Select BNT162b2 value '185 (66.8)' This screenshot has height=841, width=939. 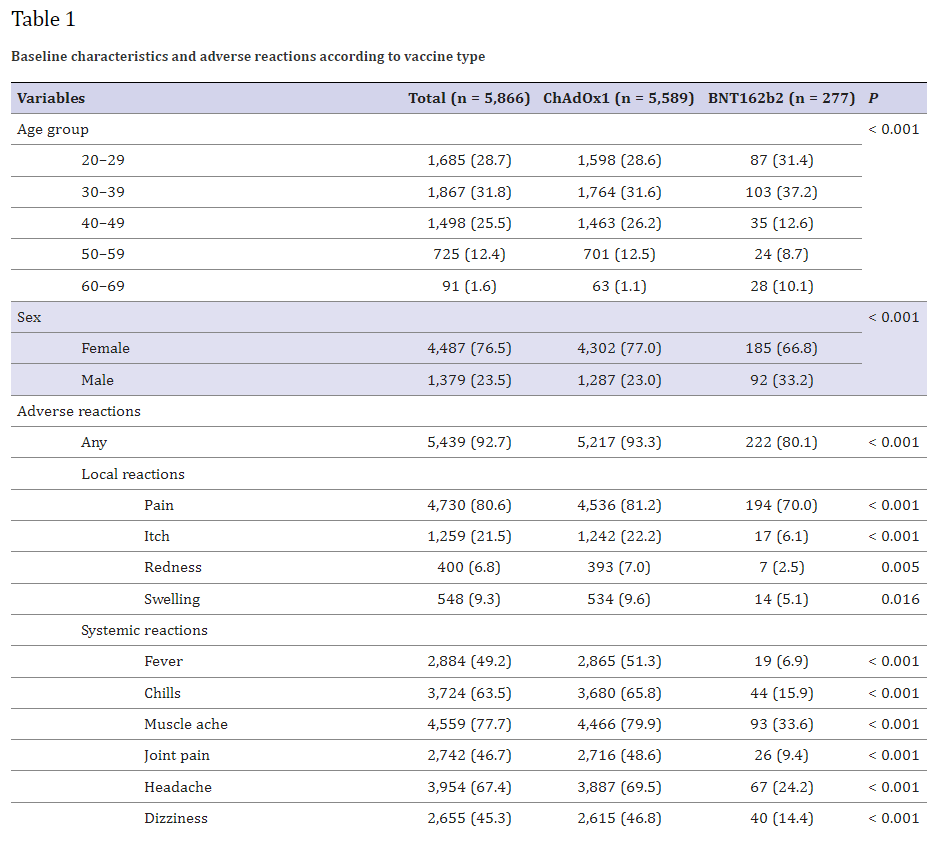coord(782,349)
